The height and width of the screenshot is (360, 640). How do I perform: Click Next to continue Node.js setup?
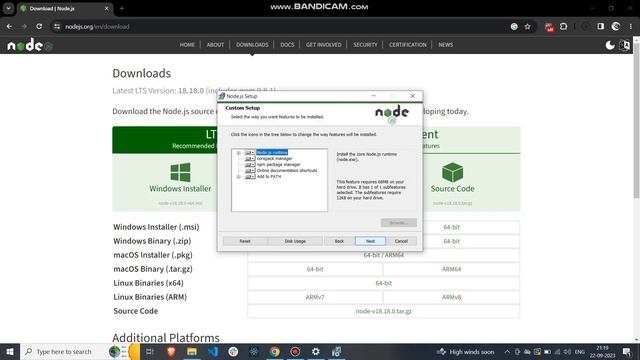(370, 241)
